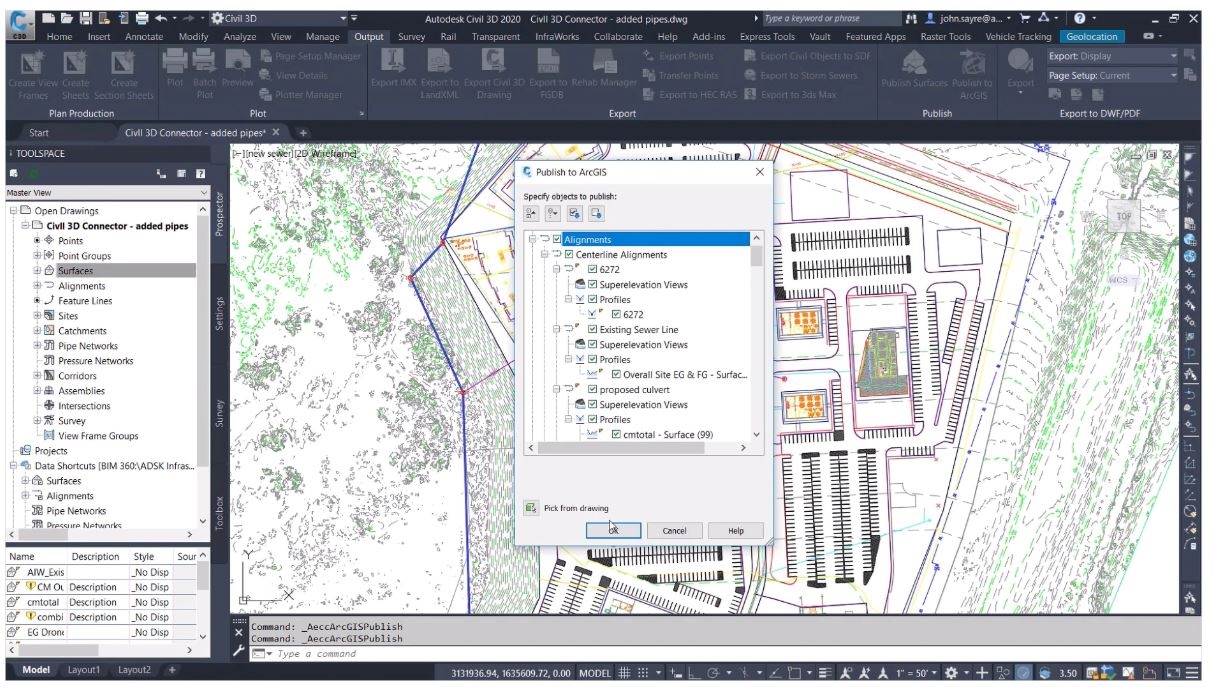Click the Rehab Manager ribbon icon

604,63
